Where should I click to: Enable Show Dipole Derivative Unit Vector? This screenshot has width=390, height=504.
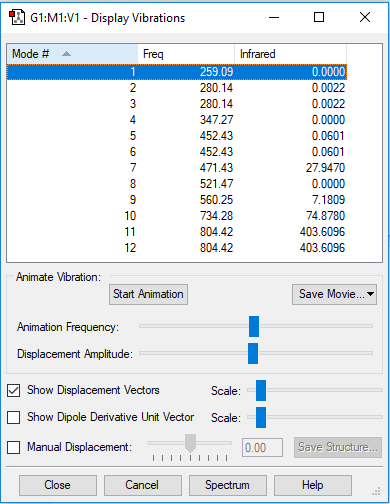pyautogui.click(x=14, y=417)
